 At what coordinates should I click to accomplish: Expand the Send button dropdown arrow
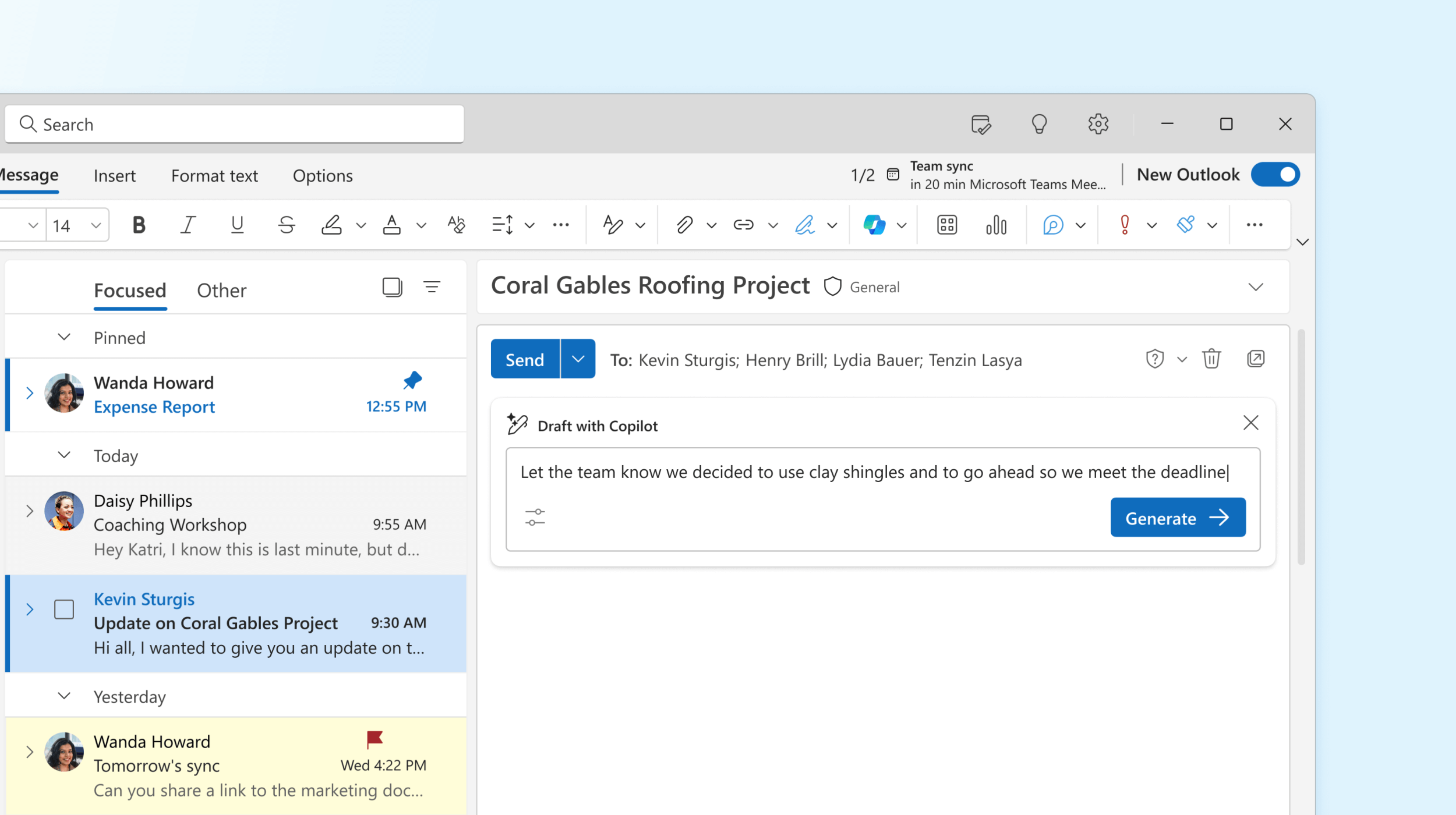pos(577,358)
